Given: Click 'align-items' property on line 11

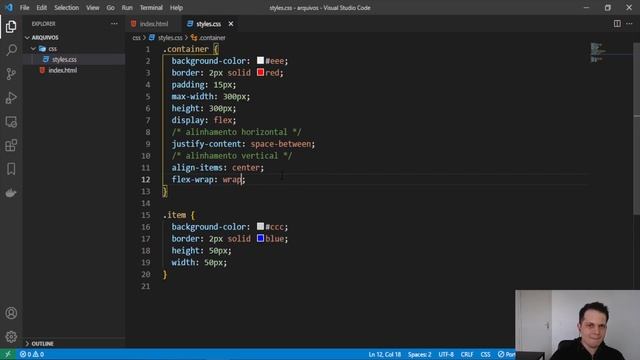Looking at the screenshot, I should pyautogui.click(x=197, y=167).
